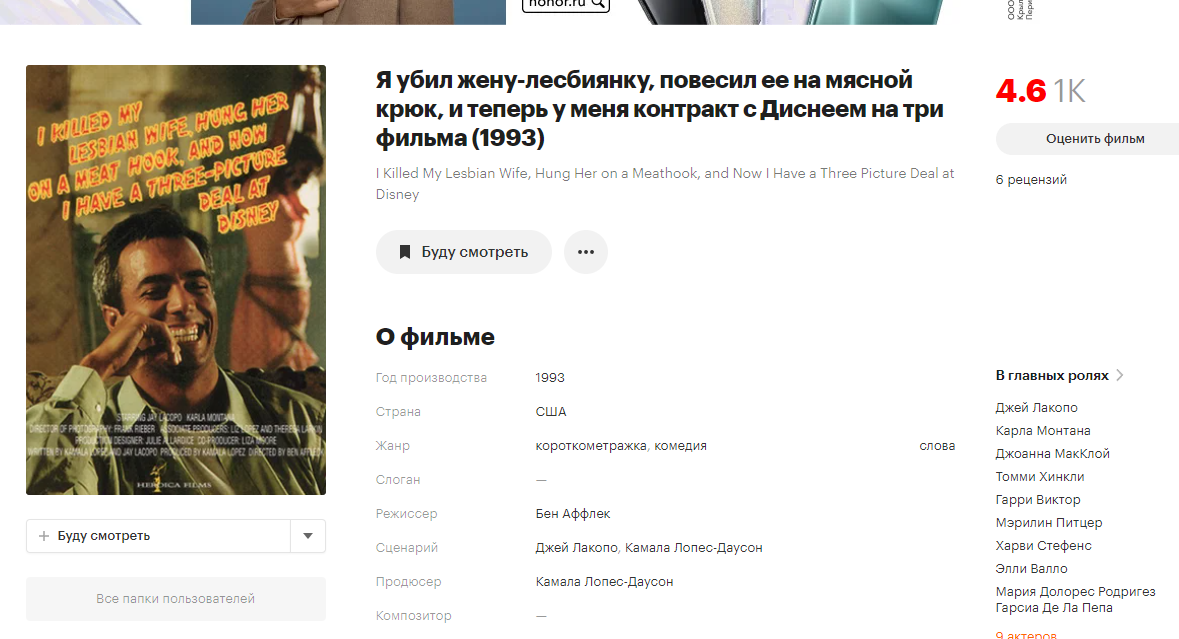Image resolution: width=1179 pixels, height=639 pixels.
Task: Open actor Мария Долорес Родригез Гарсиа page
Action: click(1075, 599)
